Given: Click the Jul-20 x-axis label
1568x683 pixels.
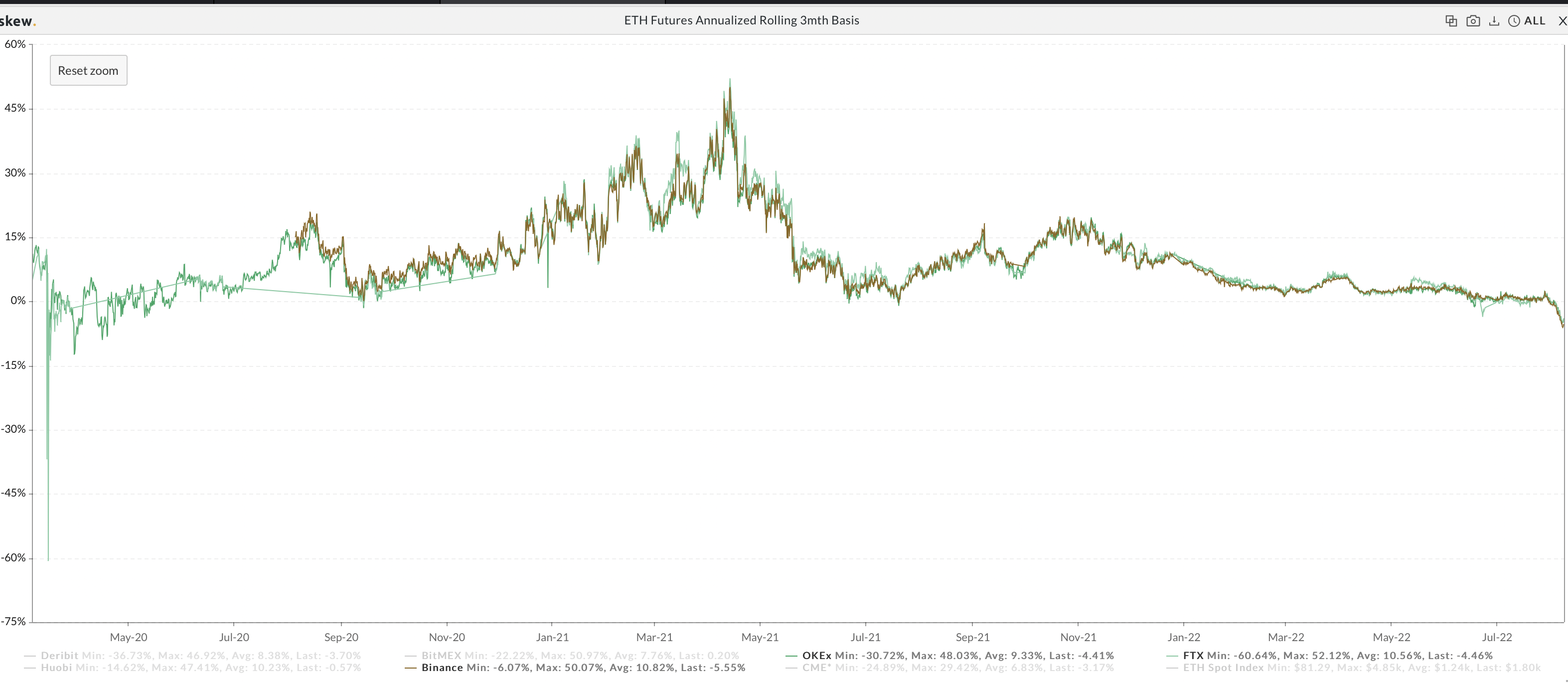Looking at the screenshot, I should [234, 637].
